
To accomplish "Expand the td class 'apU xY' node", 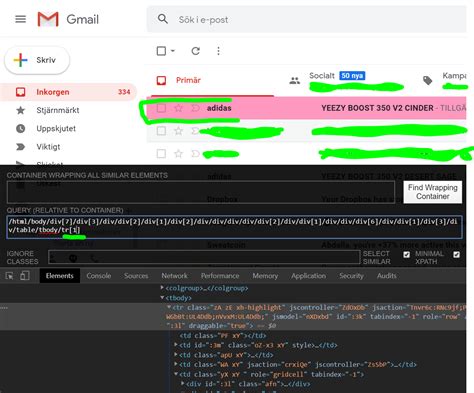I will [x=176, y=355].
